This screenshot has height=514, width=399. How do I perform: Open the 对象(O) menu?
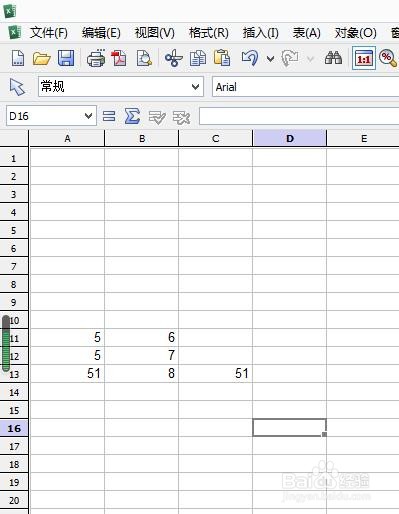point(356,33)
